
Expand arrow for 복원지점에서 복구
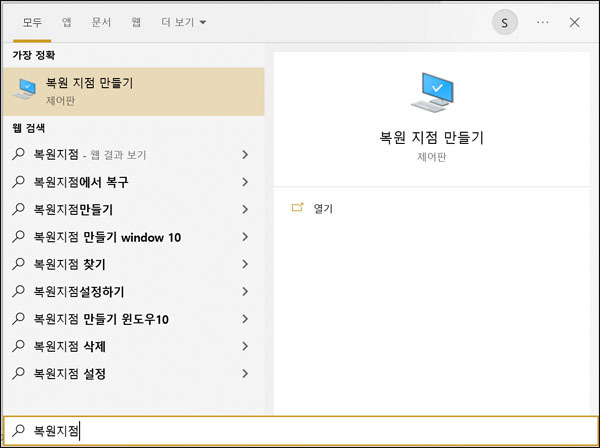(x=245, y=182)
